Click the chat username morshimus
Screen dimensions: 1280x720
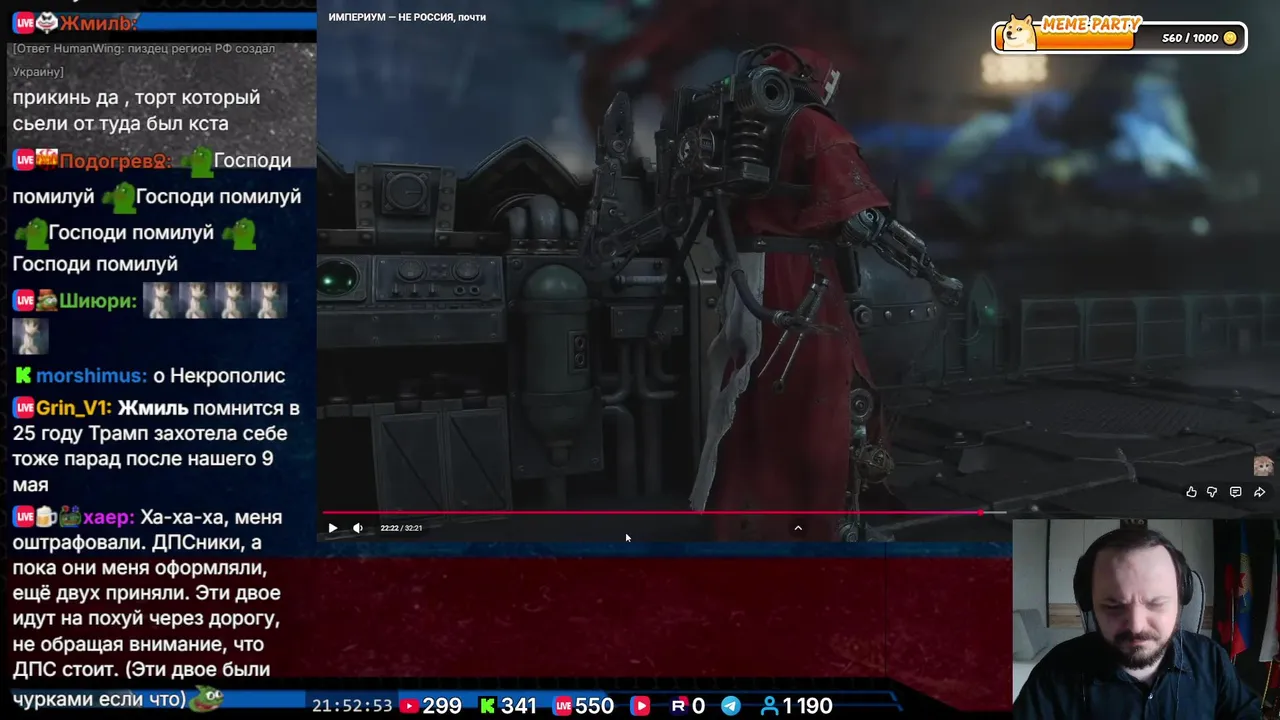[x=92, y=376]
